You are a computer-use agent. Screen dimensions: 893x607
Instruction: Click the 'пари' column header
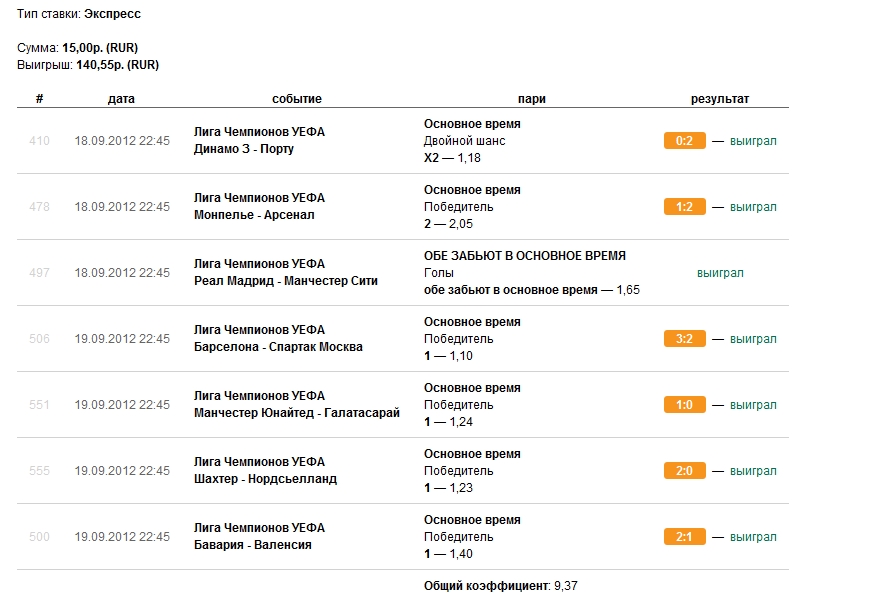tap(532, 99)
